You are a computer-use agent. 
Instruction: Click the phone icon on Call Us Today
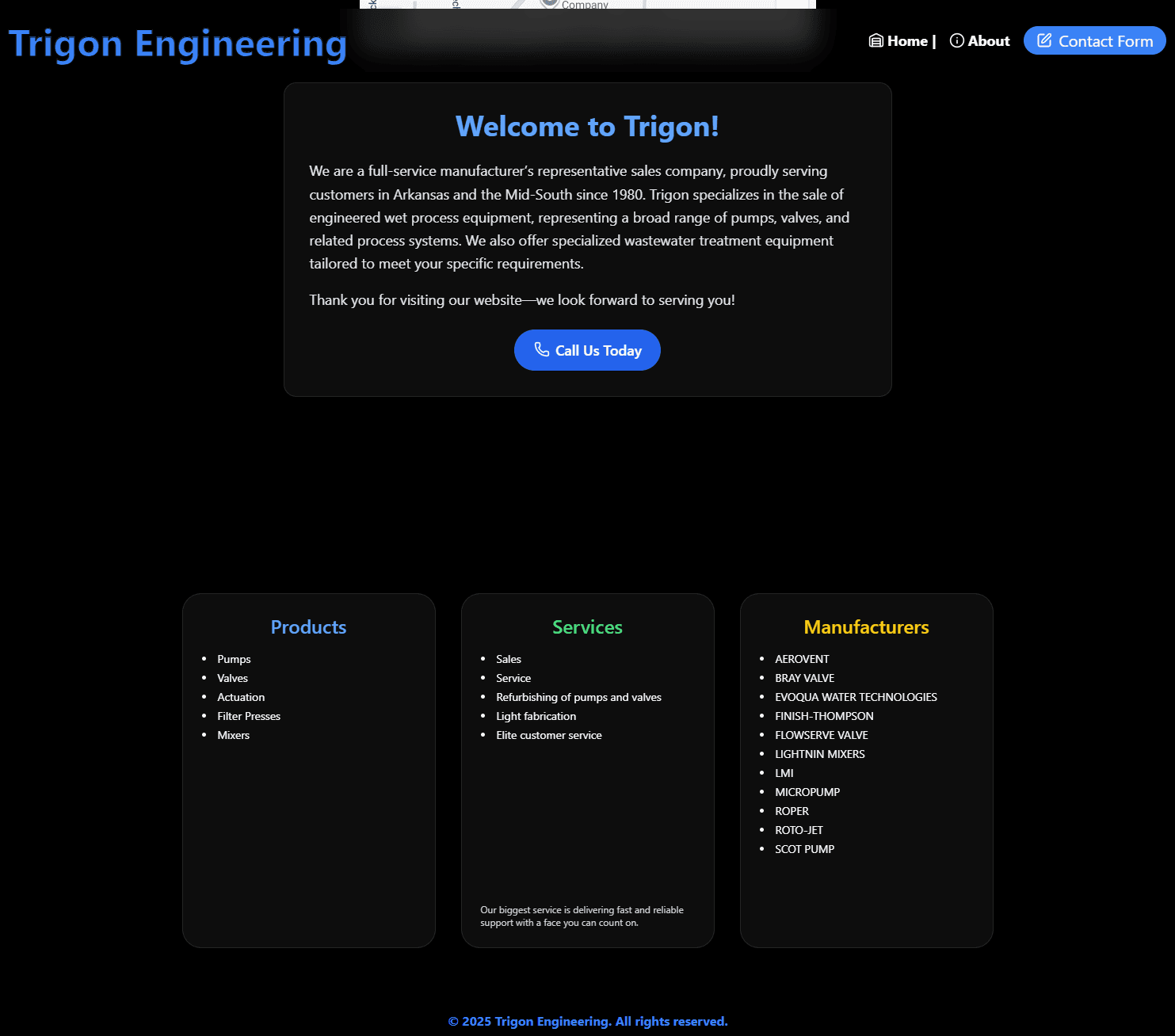541,350
